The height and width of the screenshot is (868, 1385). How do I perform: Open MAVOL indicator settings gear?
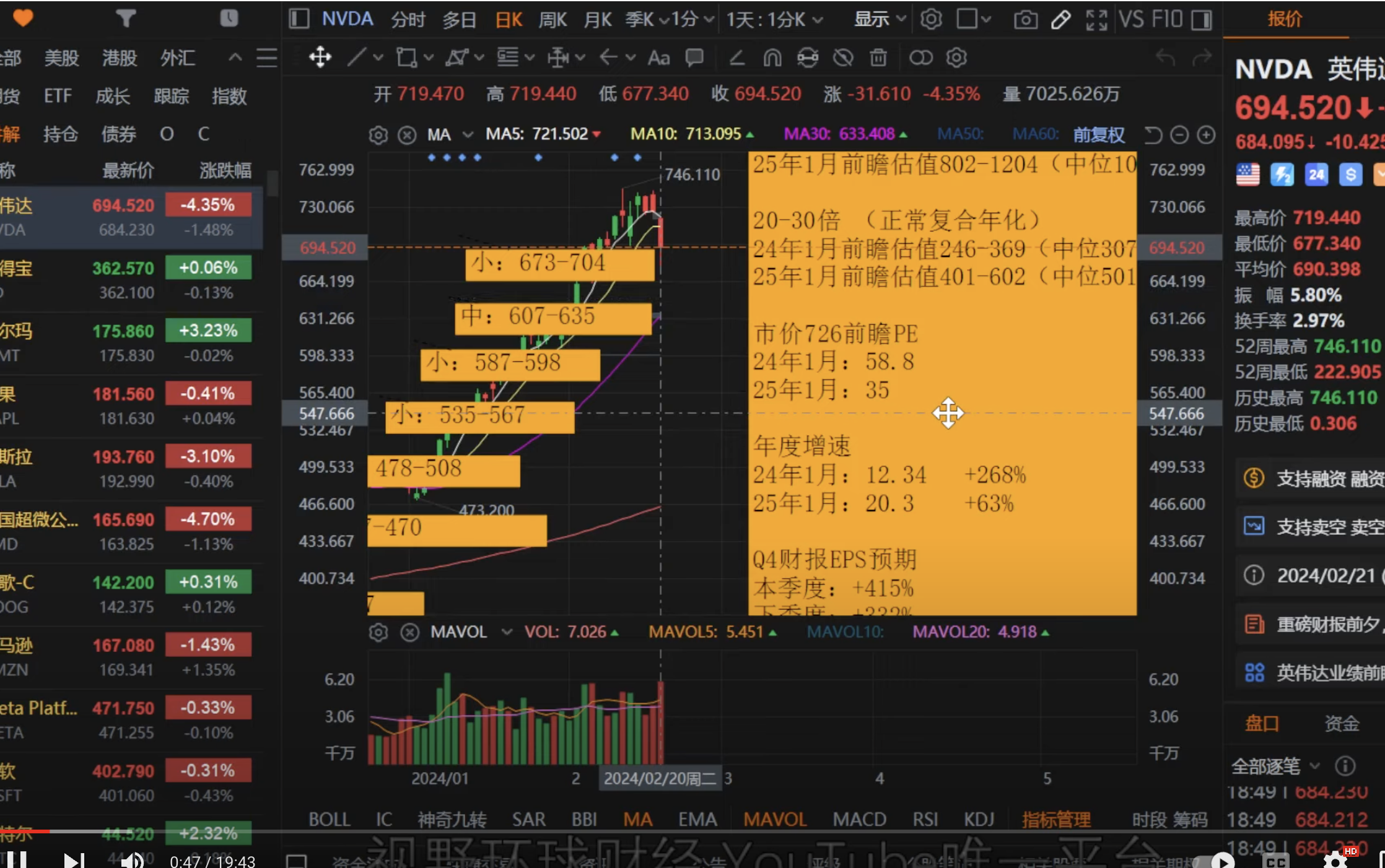point(378,632)
